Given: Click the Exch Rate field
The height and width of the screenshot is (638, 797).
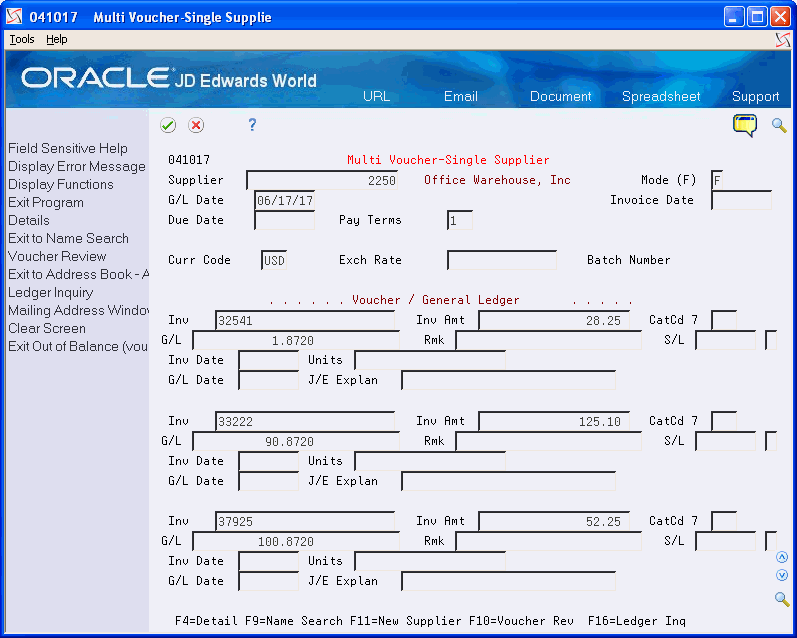Looking at the screenshot, I should (x=502, y=260).
